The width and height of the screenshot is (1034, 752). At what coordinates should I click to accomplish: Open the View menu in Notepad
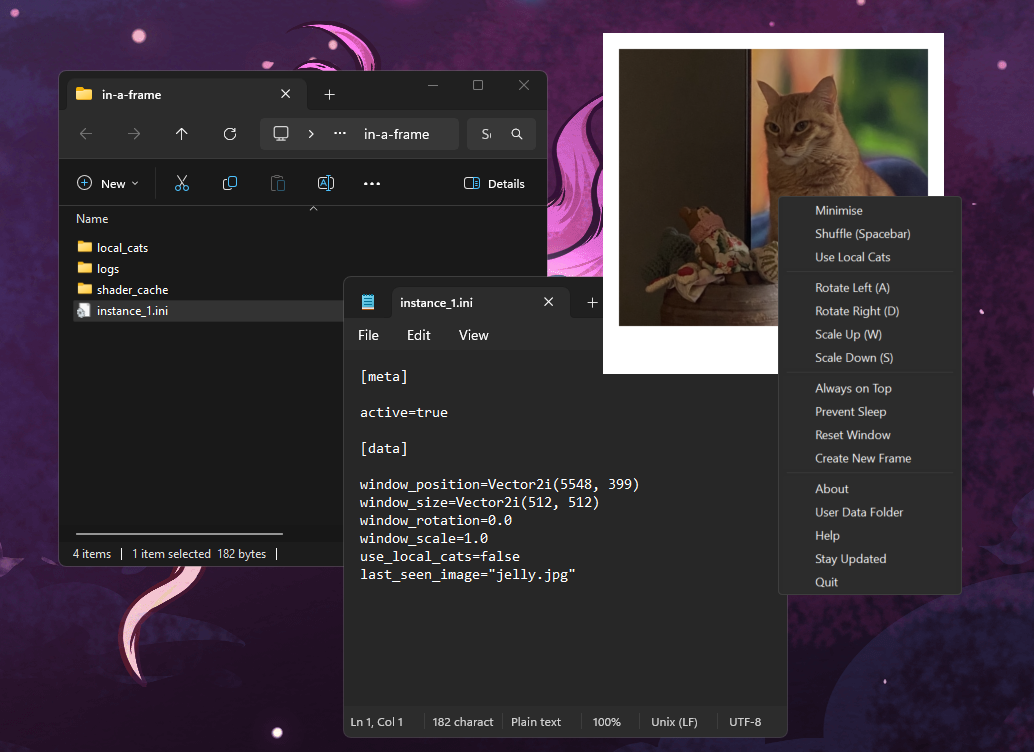pos(473,335)
